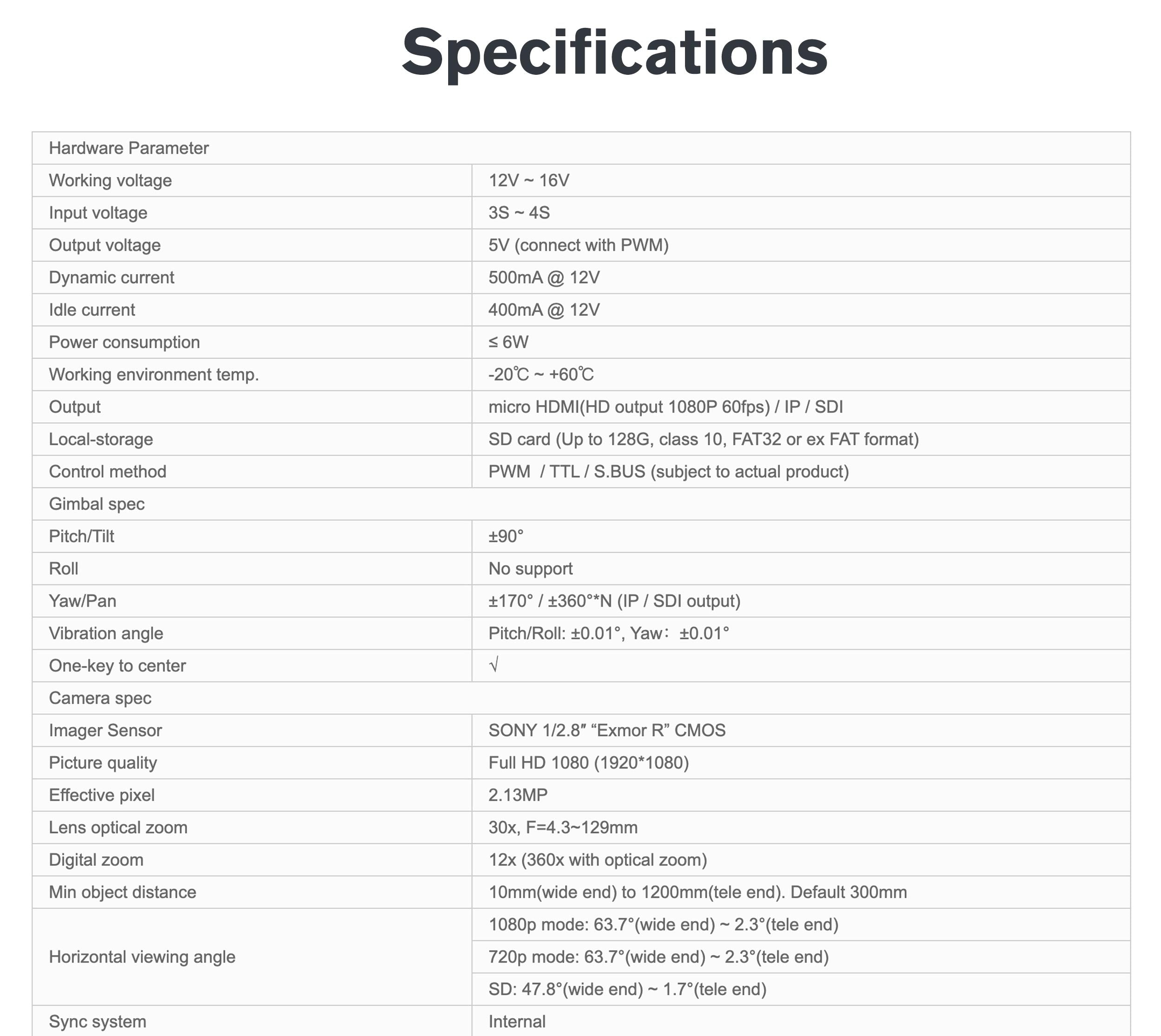Select the Hardware Parameter section header
Screen dimensions: 1161x1036
pos(129,148)
